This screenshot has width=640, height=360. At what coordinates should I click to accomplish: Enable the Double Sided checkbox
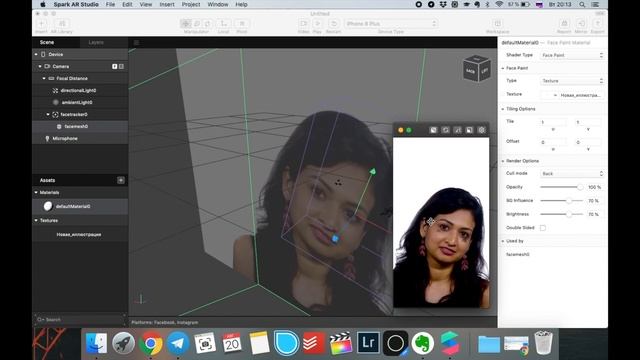point(543,228)
